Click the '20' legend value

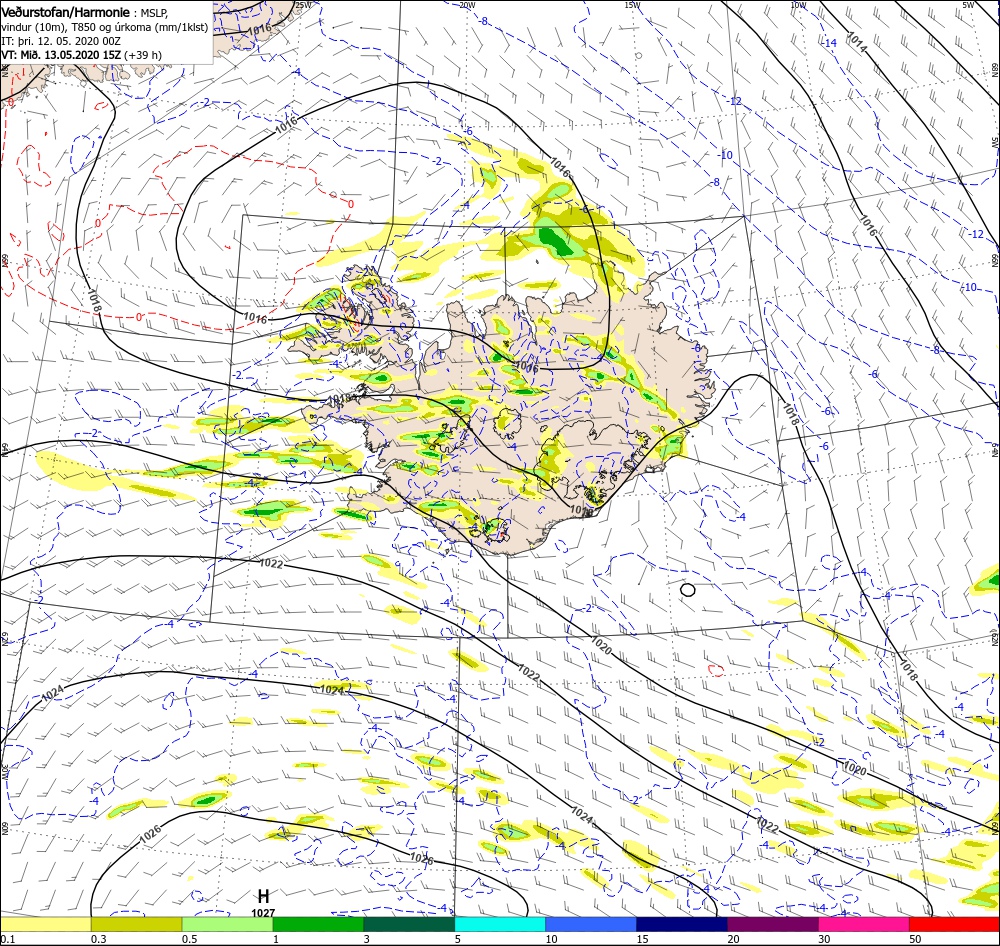[733, 939]
